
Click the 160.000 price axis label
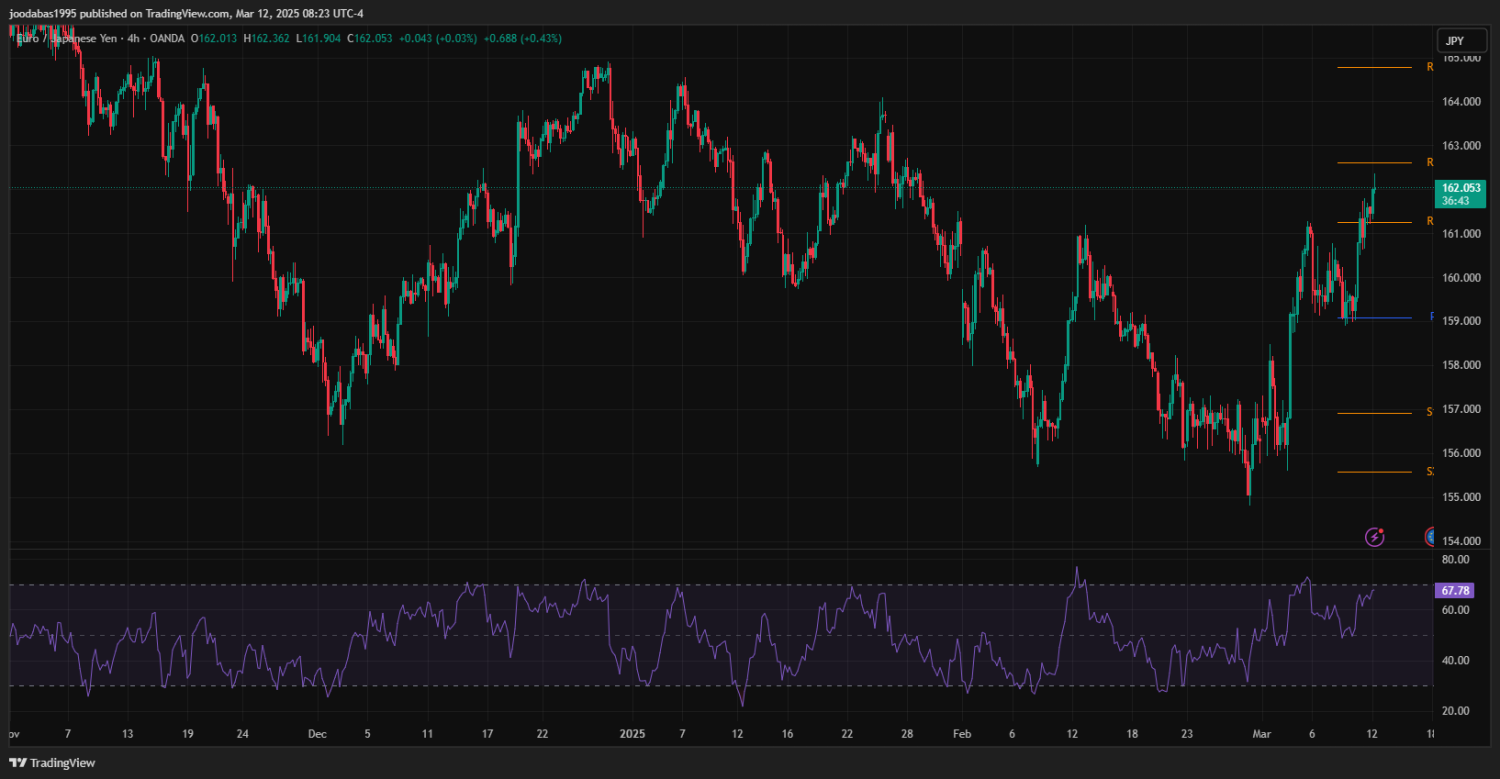[1461, 278]
